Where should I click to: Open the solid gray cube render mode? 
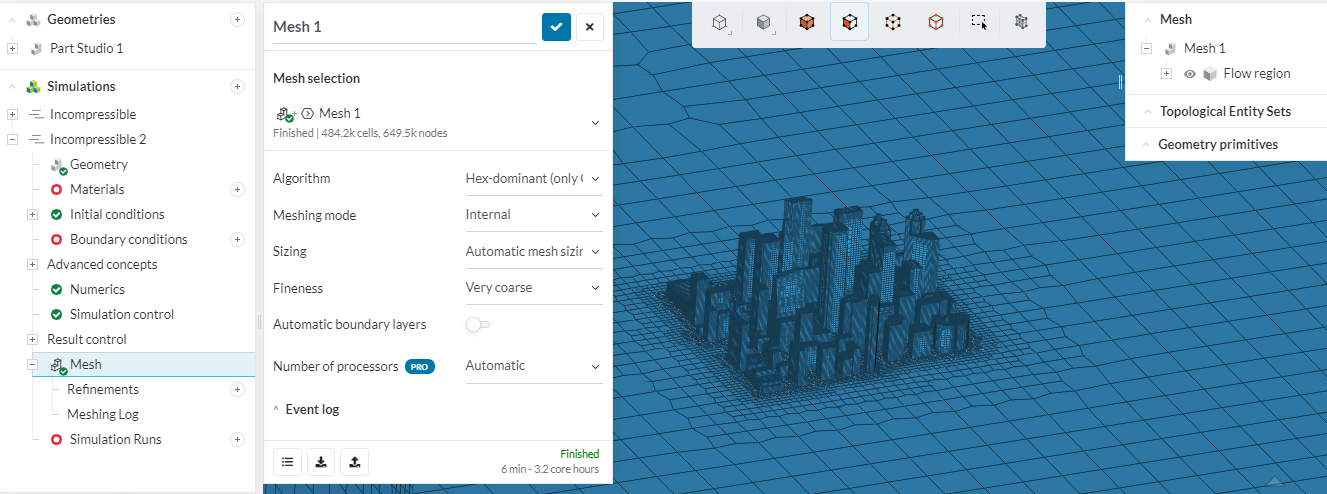point(763,22)
